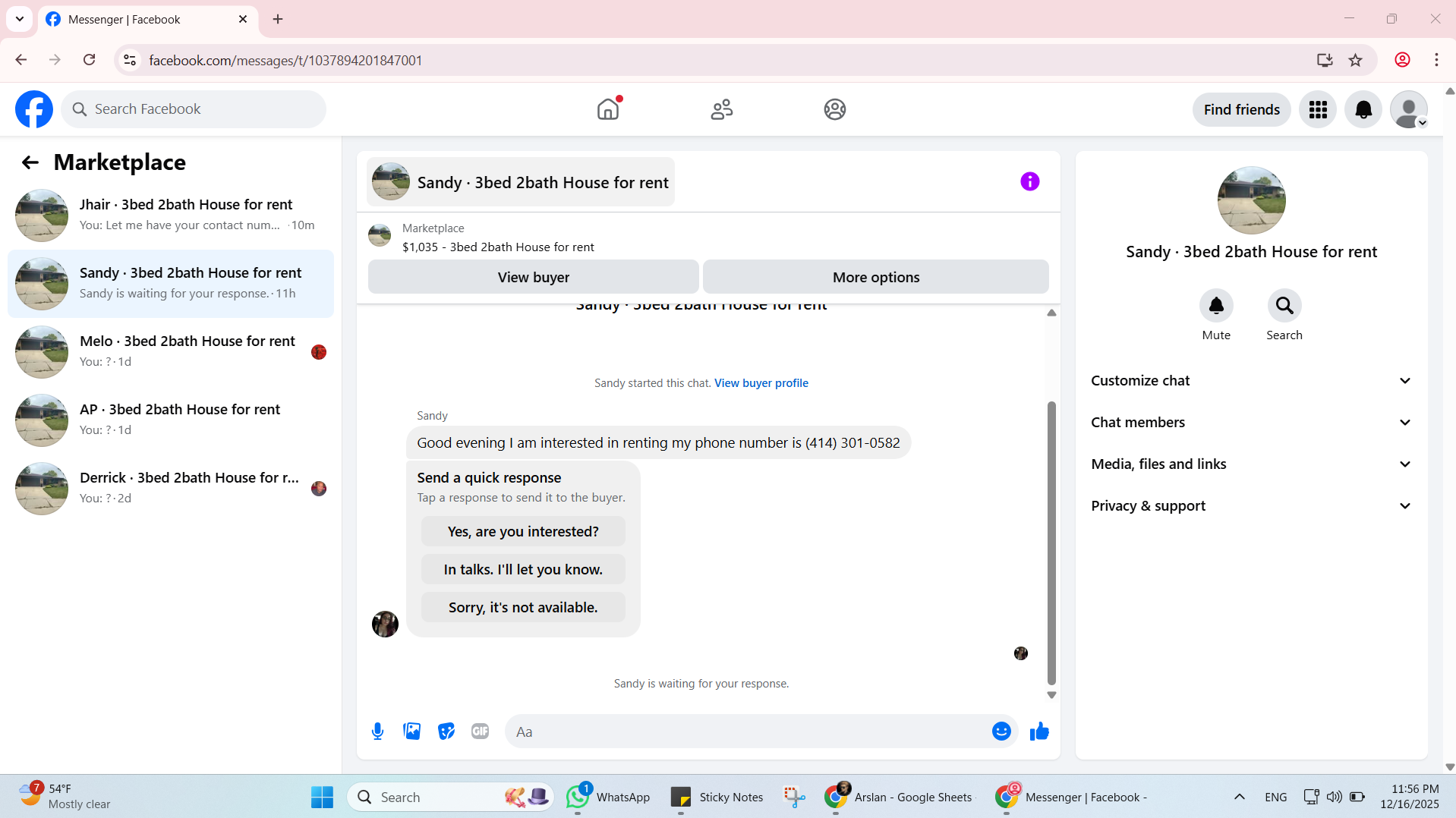This screenshot has width=1456, height=818.
Task: Open Sticky Notes from the taskbar
Action: click(717, 797)
